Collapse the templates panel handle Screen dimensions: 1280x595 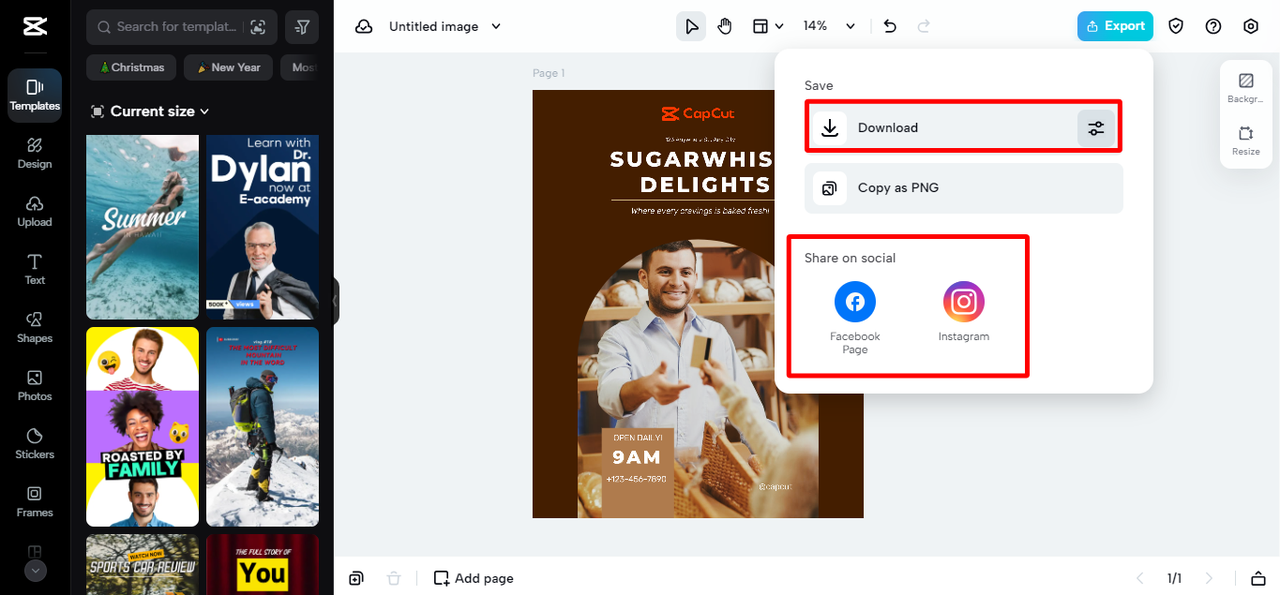point(335,301)
